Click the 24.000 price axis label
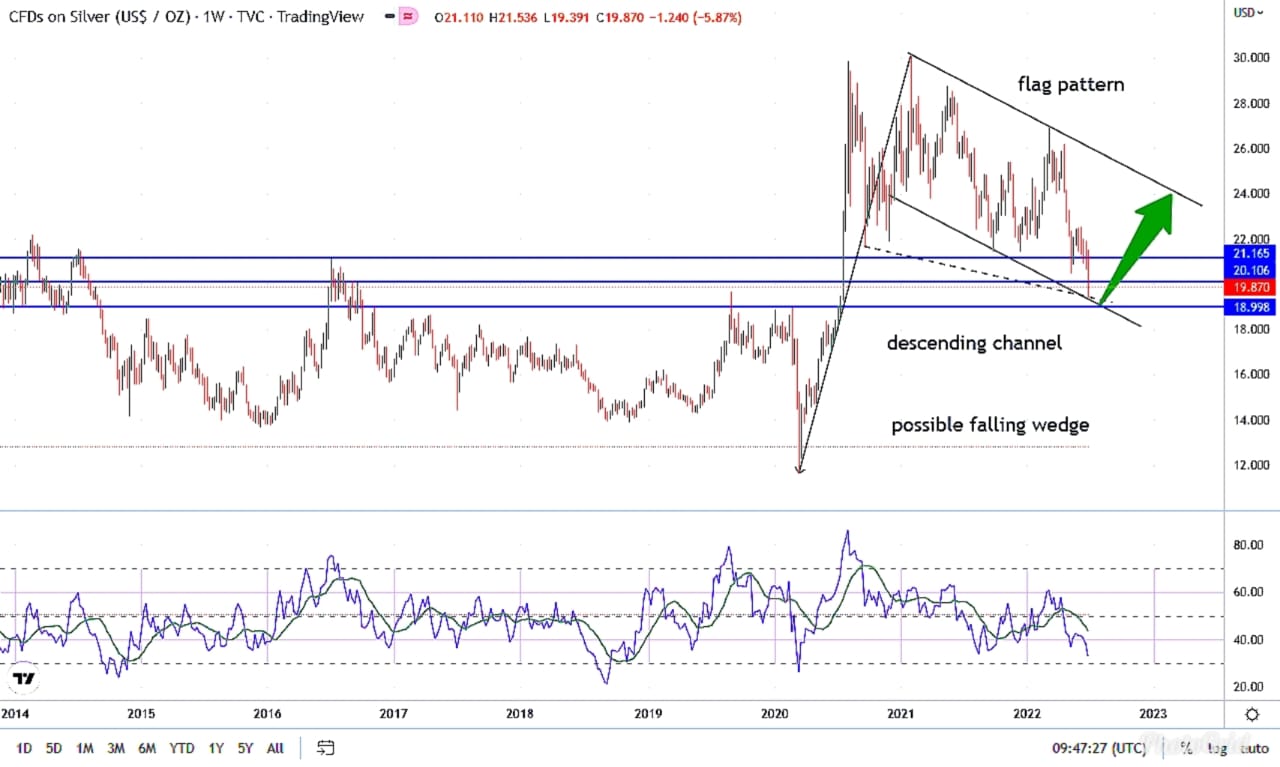 tap(1252, 194)
